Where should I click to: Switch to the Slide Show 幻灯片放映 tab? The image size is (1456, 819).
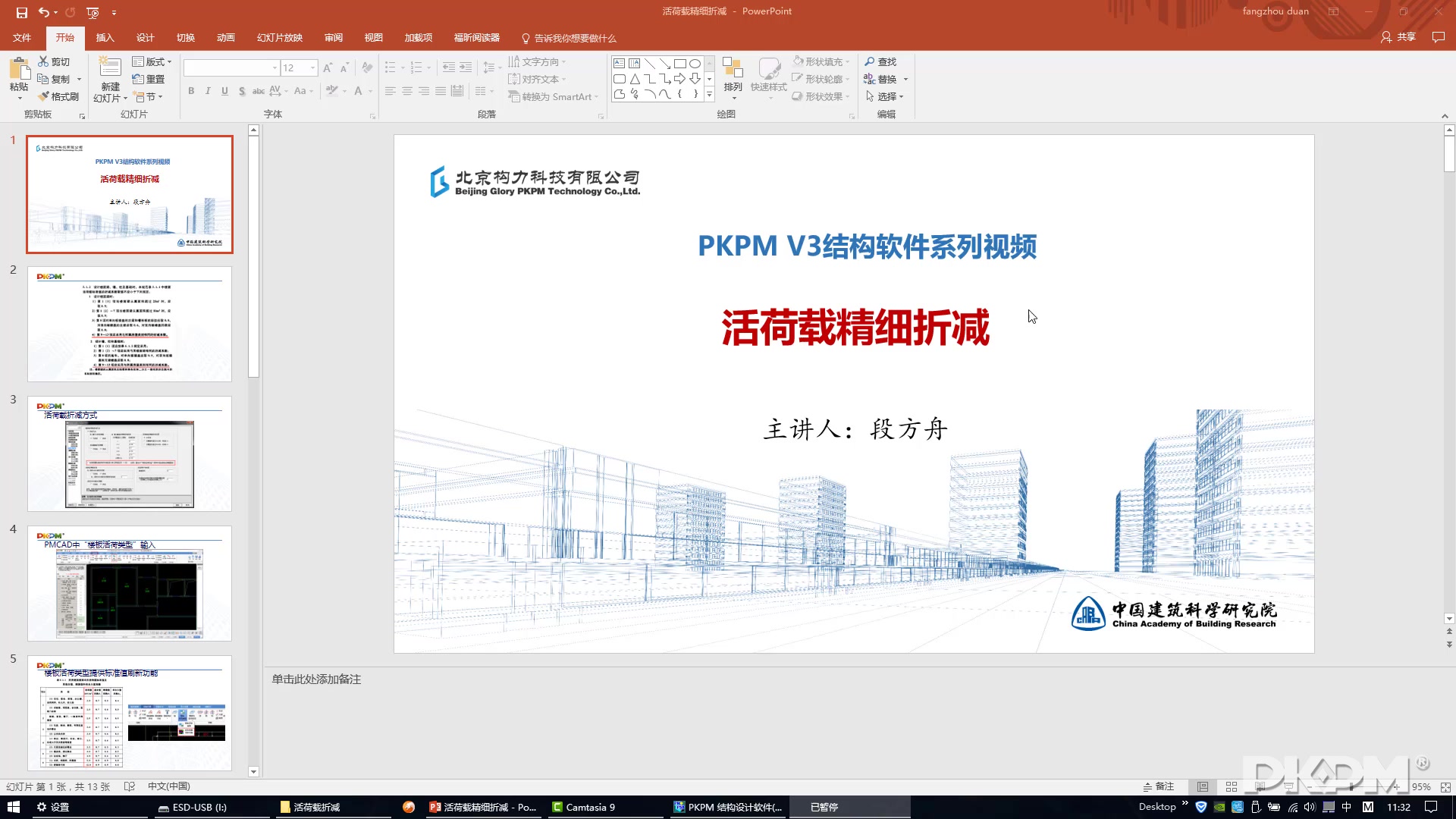coord(279,38)
